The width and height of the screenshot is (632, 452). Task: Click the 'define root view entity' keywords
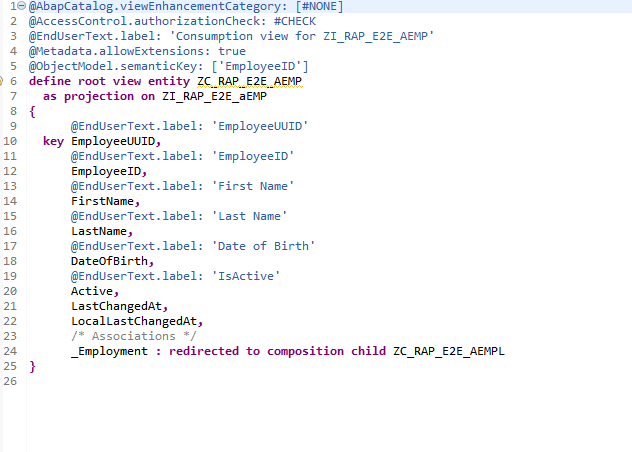(x=111, y=80)
